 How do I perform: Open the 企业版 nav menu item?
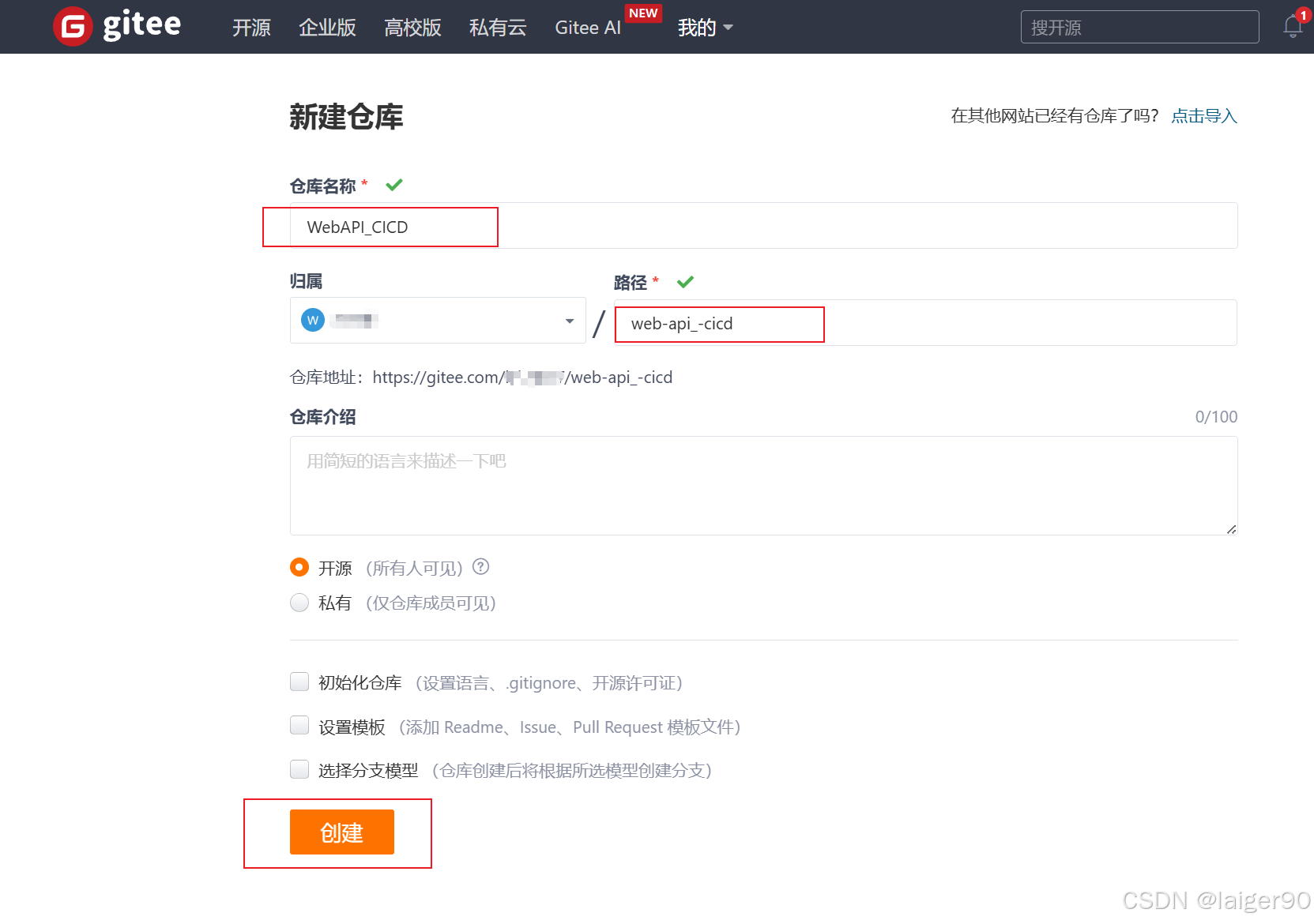(327, 28)
